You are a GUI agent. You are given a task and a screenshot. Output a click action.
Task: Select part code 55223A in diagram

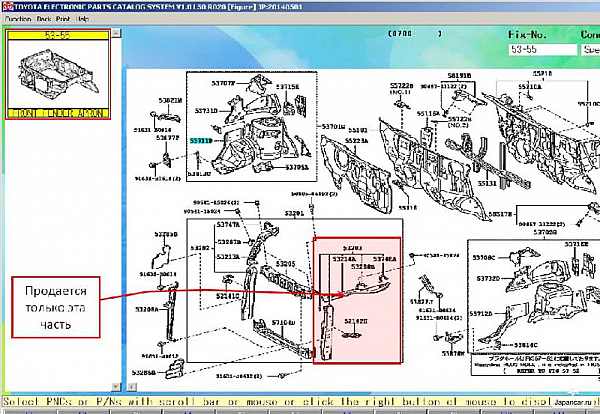tap(357, 141)
